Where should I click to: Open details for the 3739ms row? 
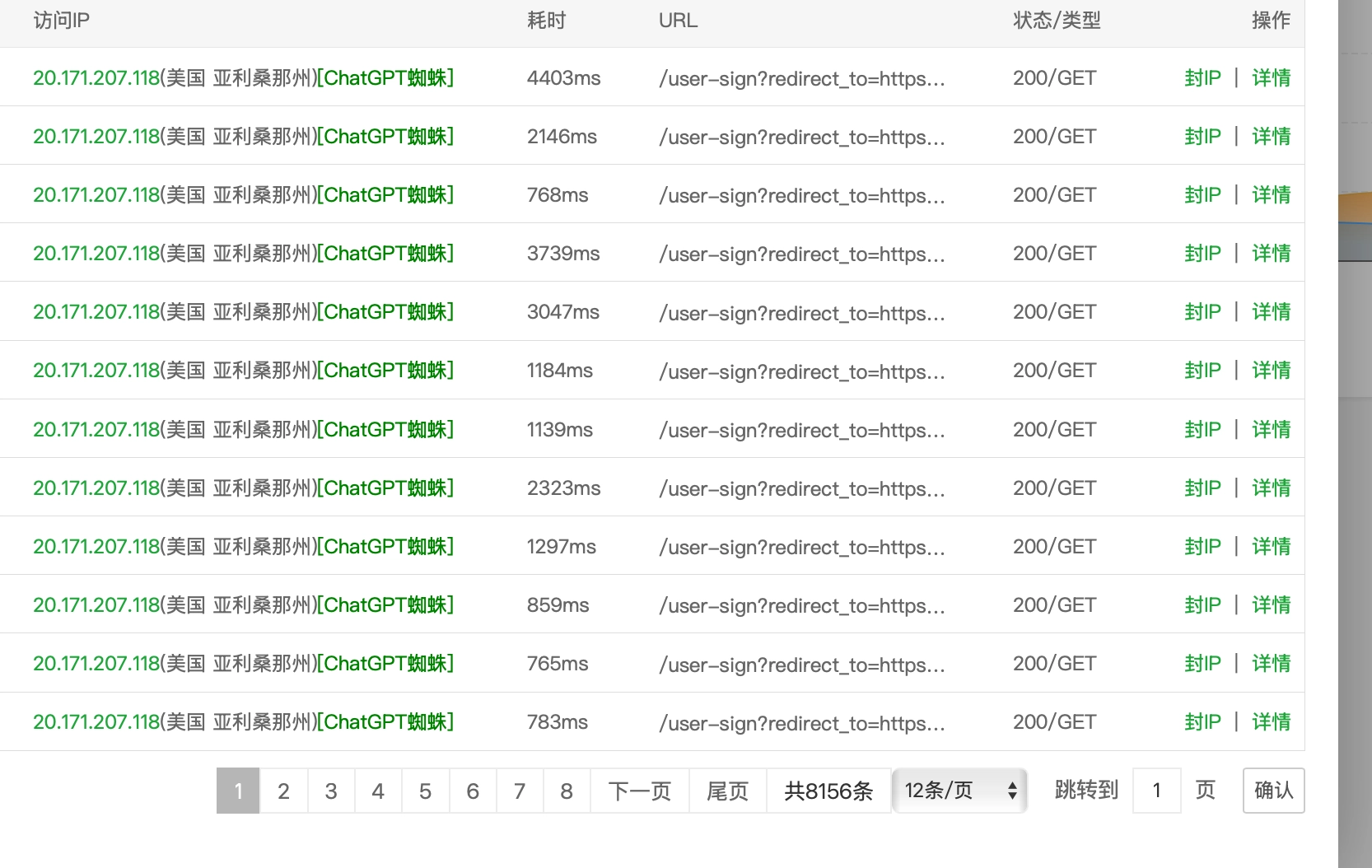click(x=1271, y=253)
